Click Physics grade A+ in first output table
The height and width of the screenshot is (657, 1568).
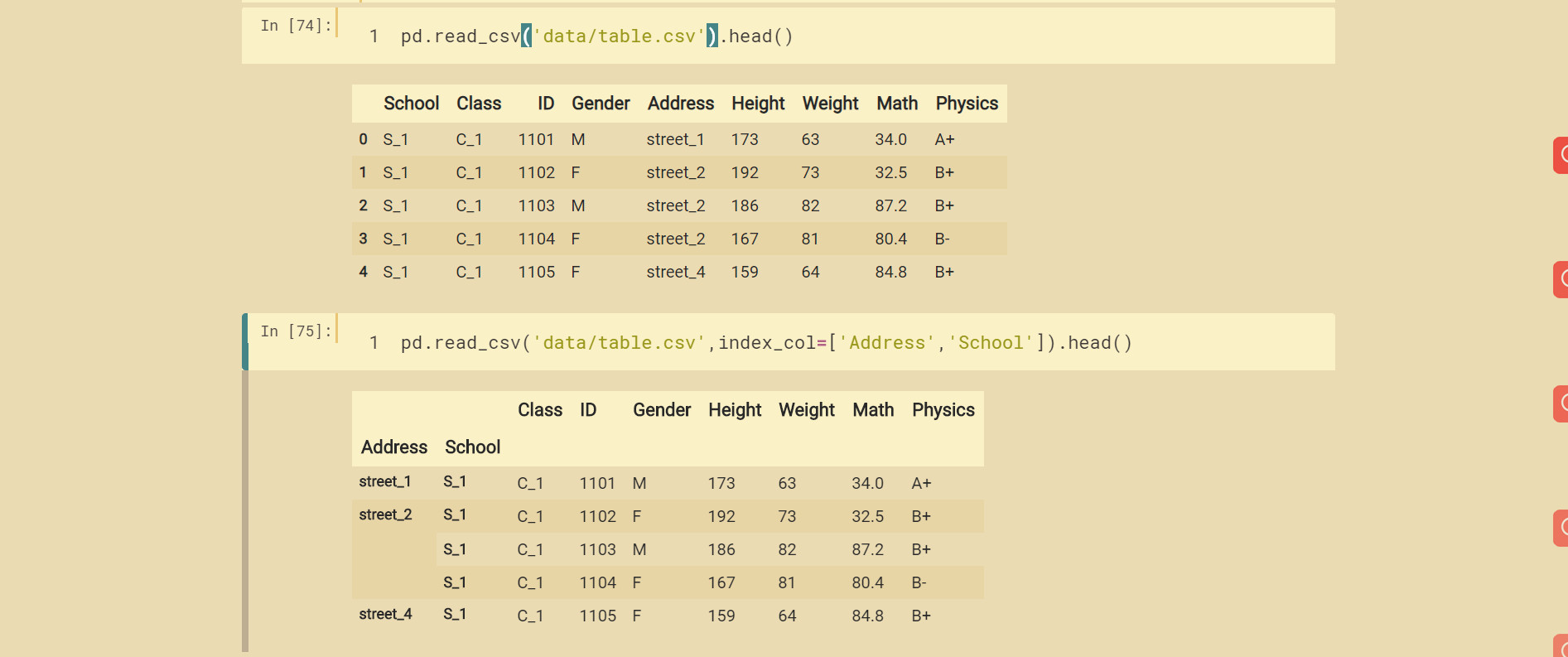click(x=944, y=139)
